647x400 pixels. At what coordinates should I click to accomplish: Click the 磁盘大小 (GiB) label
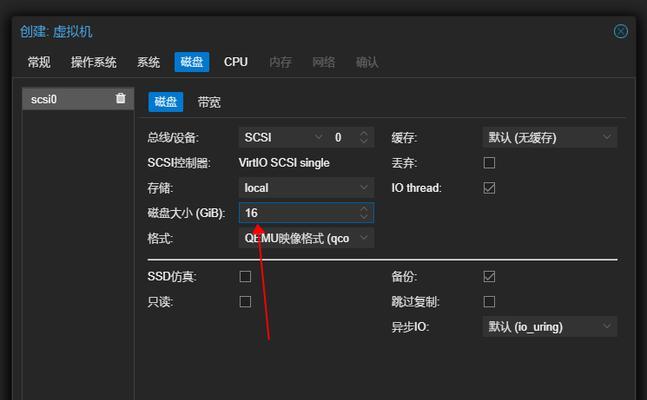pos(186,213)
